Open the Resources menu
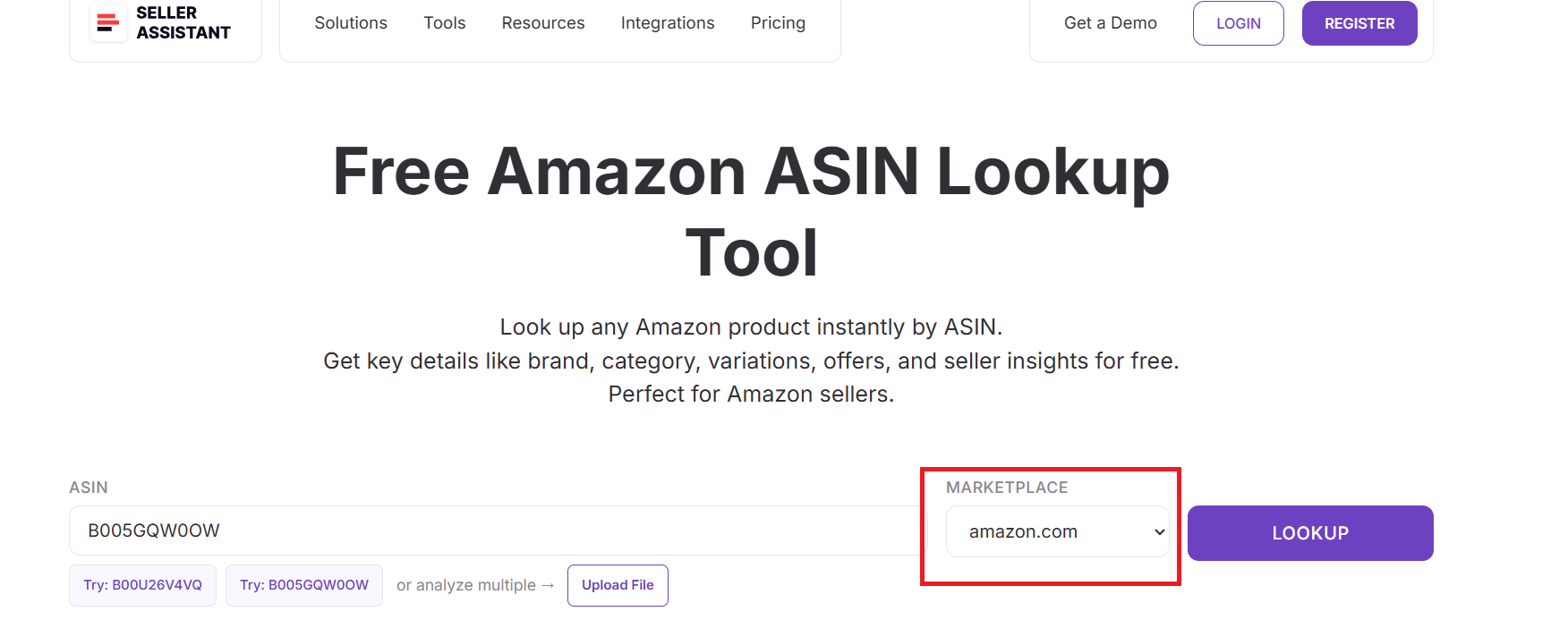 [542, 23]
